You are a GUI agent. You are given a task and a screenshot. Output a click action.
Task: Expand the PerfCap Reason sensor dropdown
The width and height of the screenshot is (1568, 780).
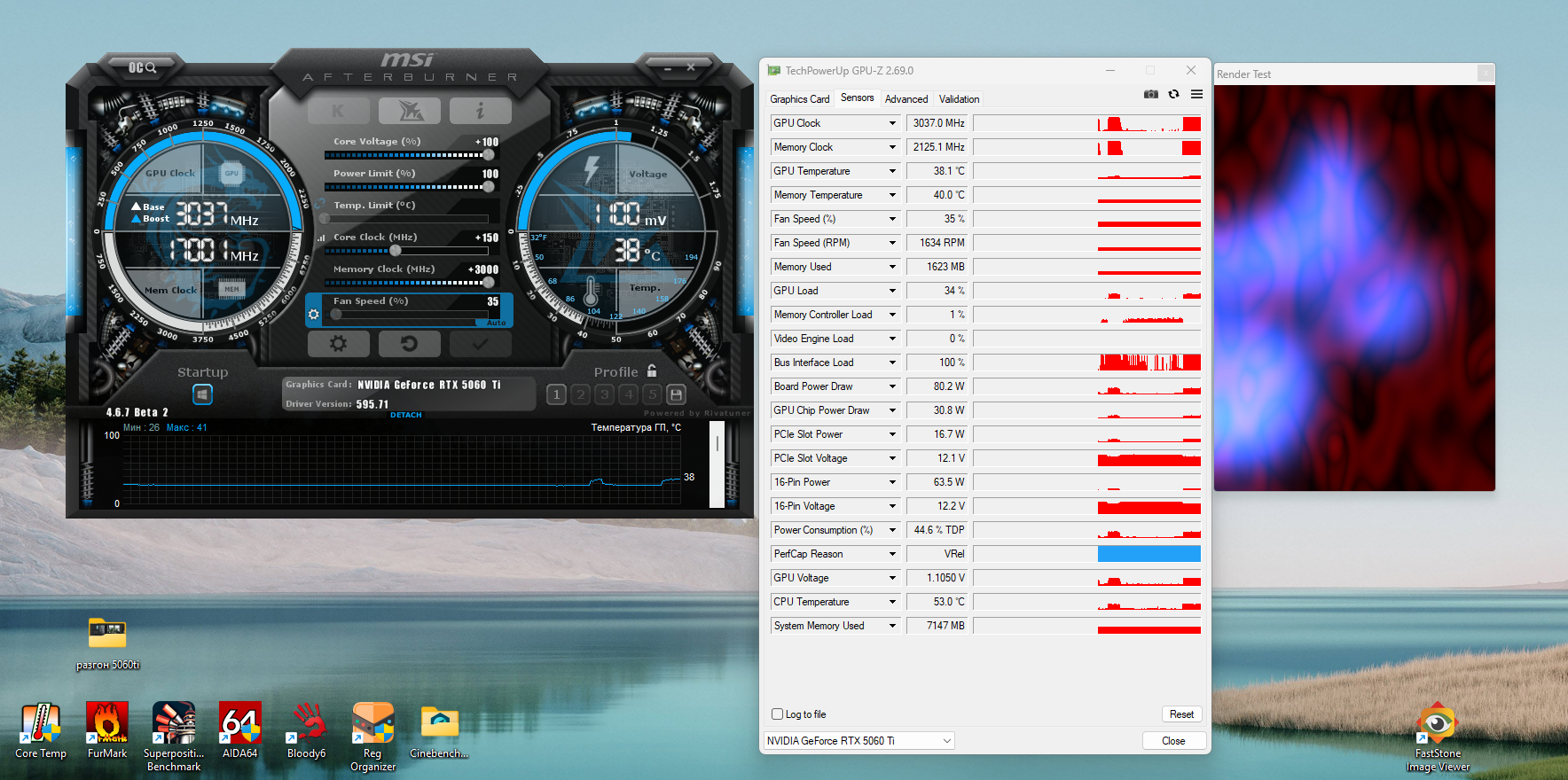(892, 554)
